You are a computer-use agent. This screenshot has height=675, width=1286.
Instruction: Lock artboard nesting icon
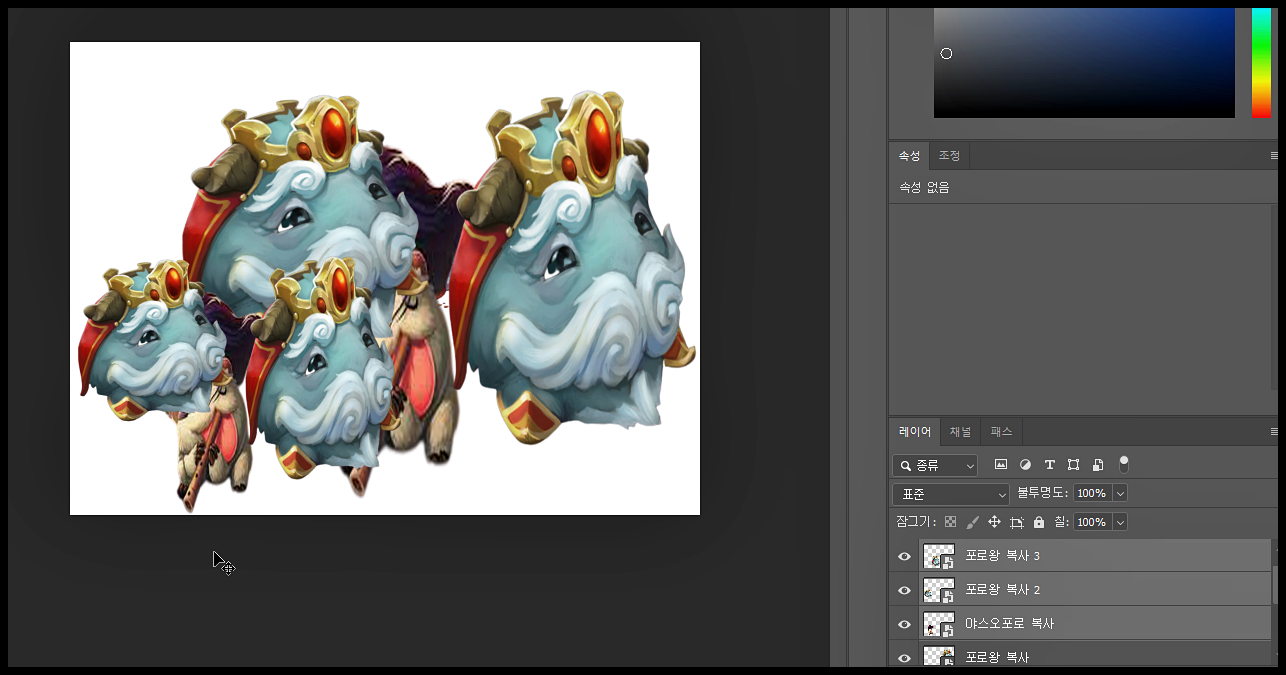coord(1017,522)
